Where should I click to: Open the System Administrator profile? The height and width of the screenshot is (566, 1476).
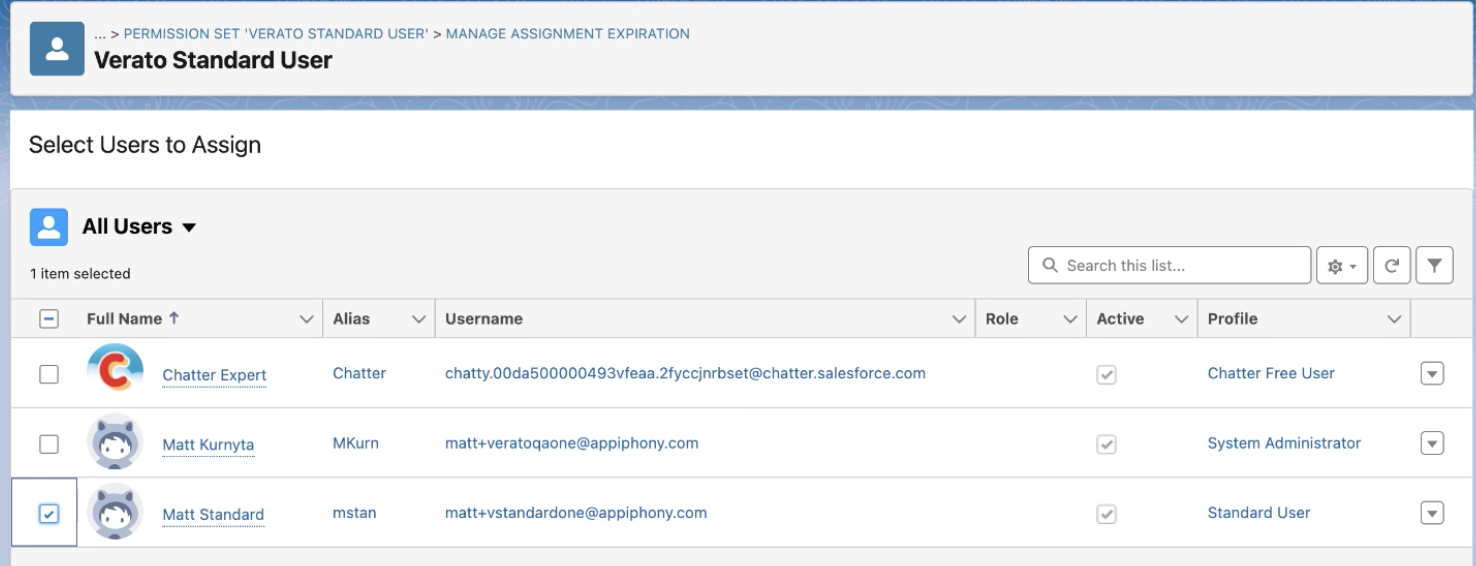coord(1284,443)
